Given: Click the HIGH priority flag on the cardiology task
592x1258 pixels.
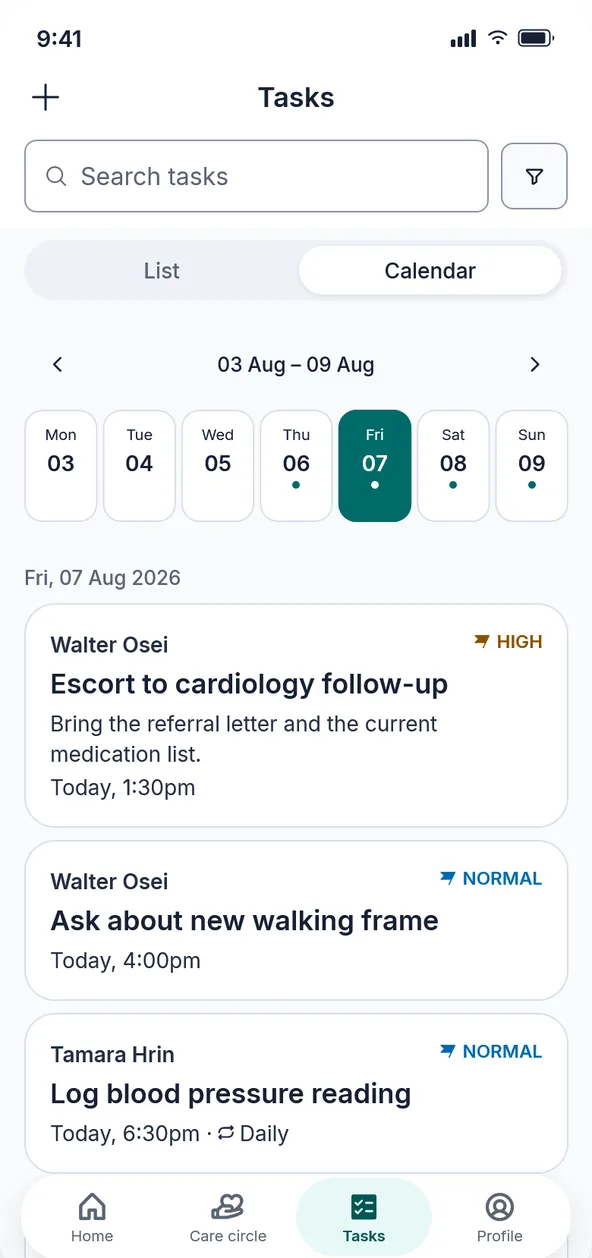Looking at the screenshot, I should (x=508, y=642).
